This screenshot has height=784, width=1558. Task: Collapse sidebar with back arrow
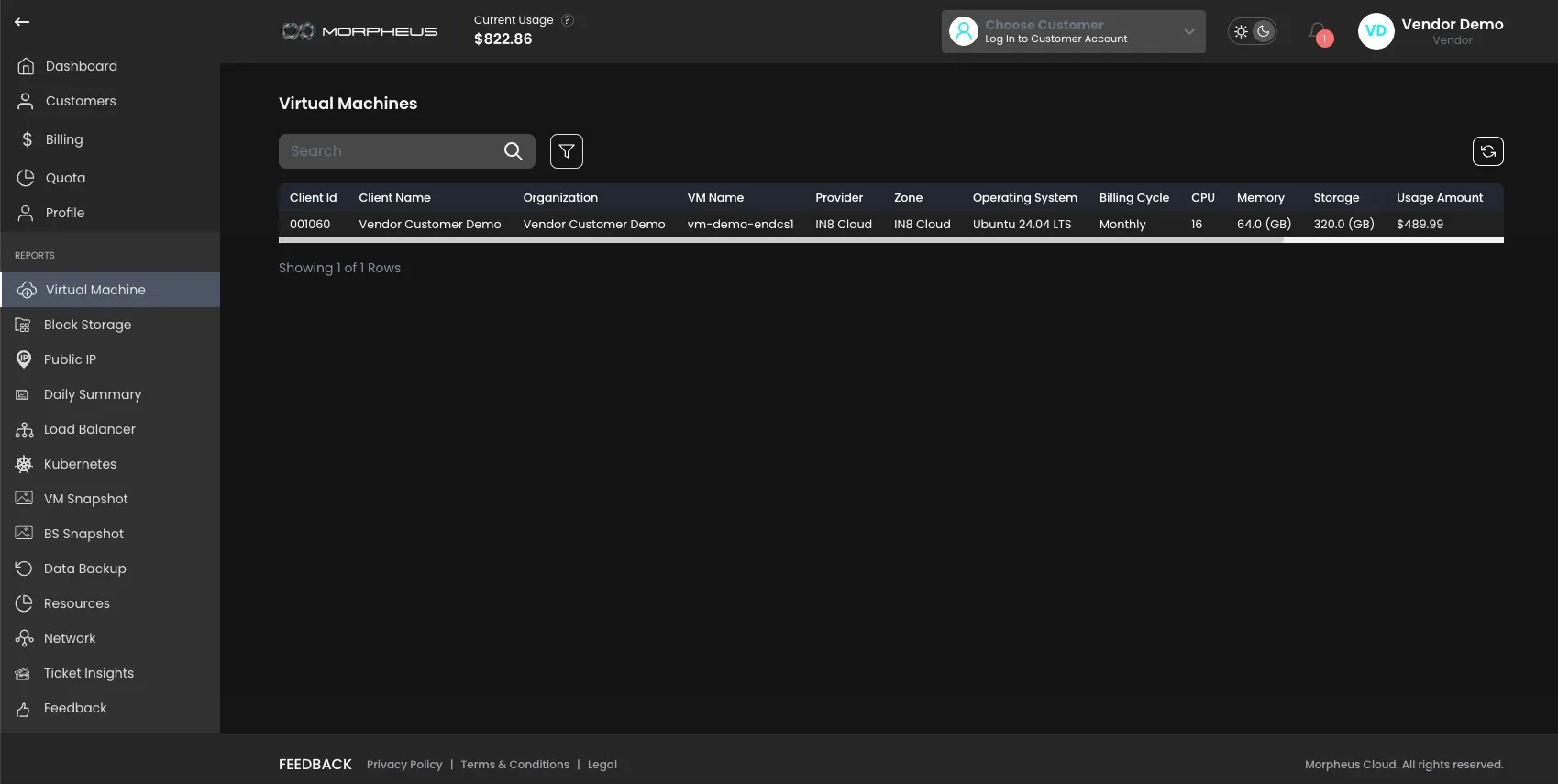[x=22, y=22]
